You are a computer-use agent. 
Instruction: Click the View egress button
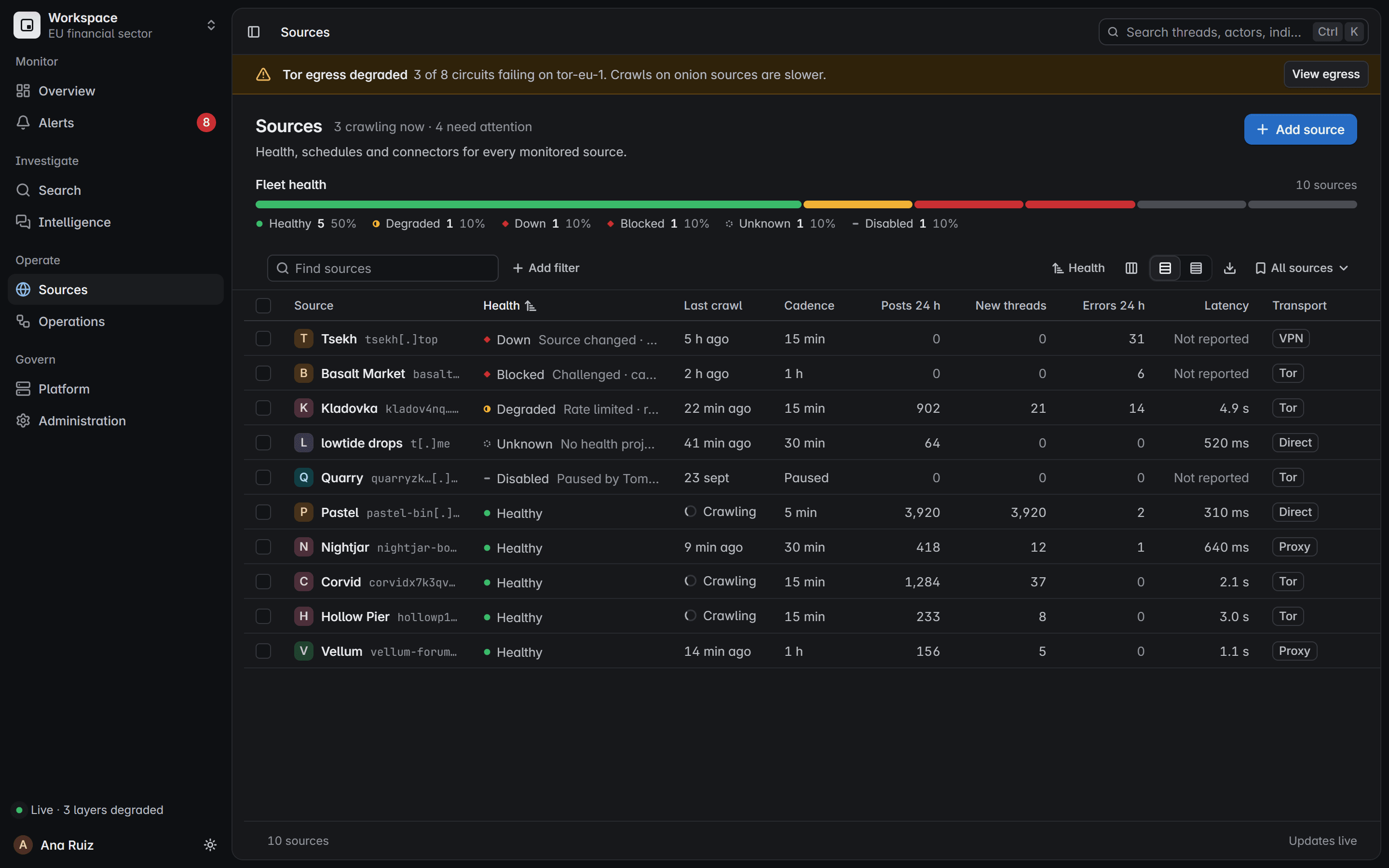pyautogui.click(x=1325, y=74)
